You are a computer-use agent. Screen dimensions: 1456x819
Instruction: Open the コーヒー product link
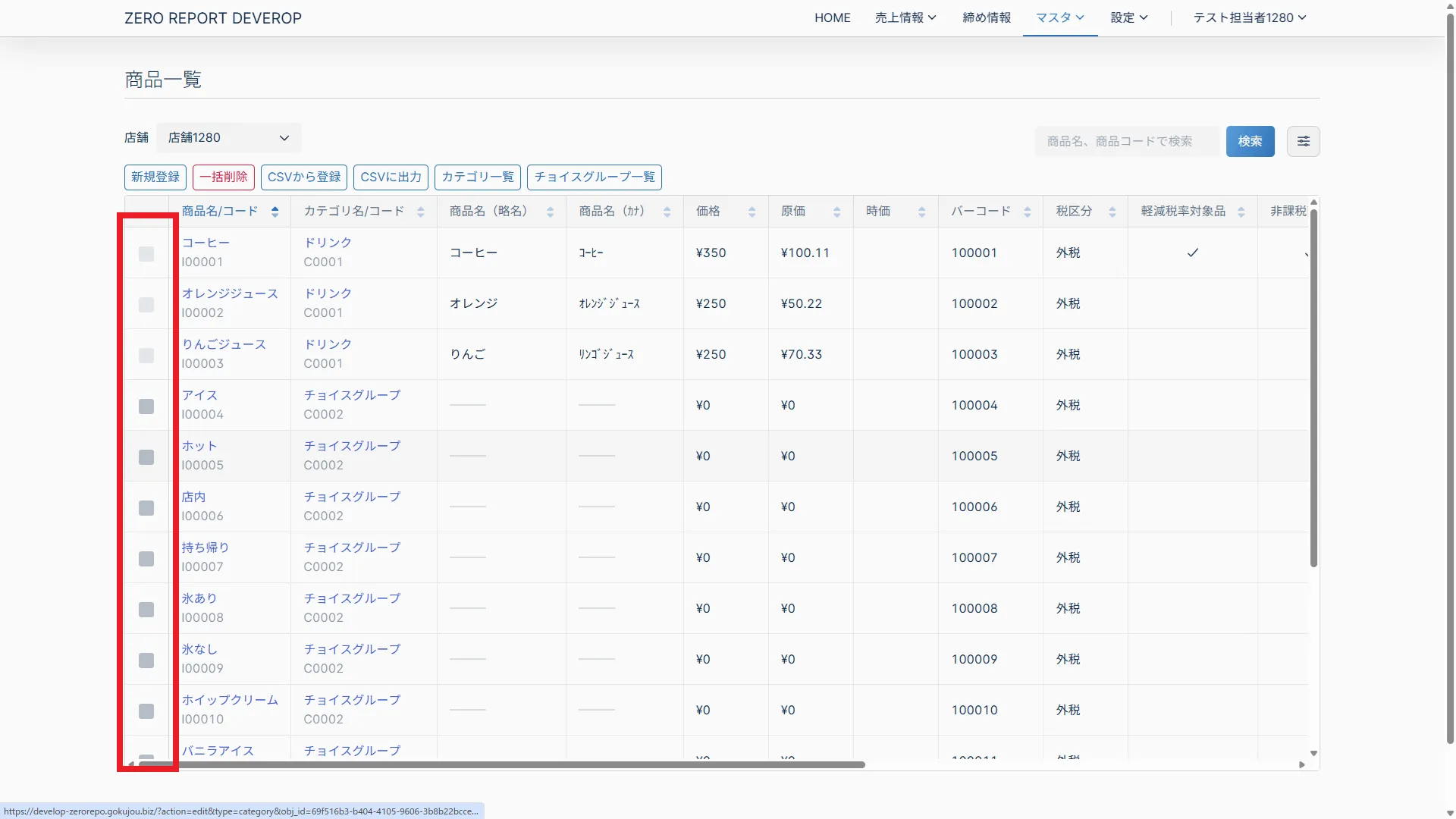click(x=206, y=243)
